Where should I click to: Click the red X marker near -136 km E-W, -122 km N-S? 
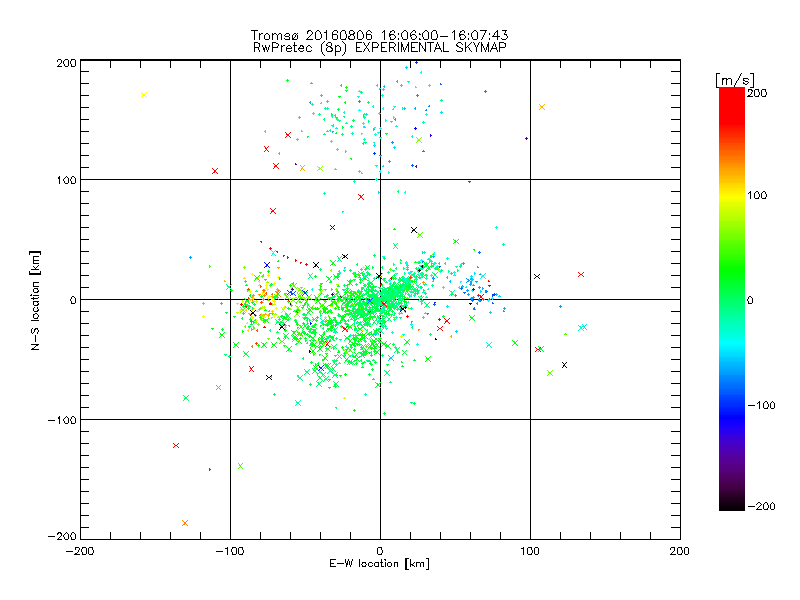[176, 445]
